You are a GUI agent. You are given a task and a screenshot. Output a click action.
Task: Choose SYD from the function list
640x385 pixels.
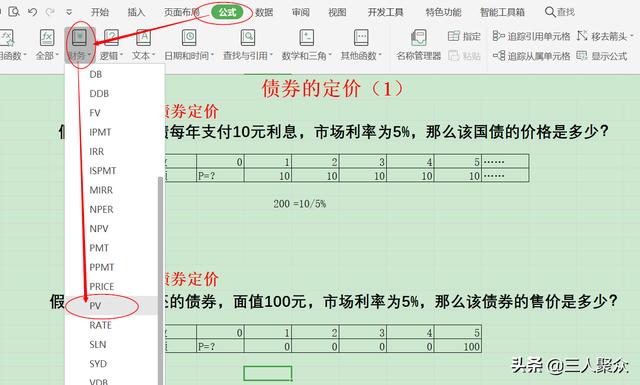click(x=111, y=363)
